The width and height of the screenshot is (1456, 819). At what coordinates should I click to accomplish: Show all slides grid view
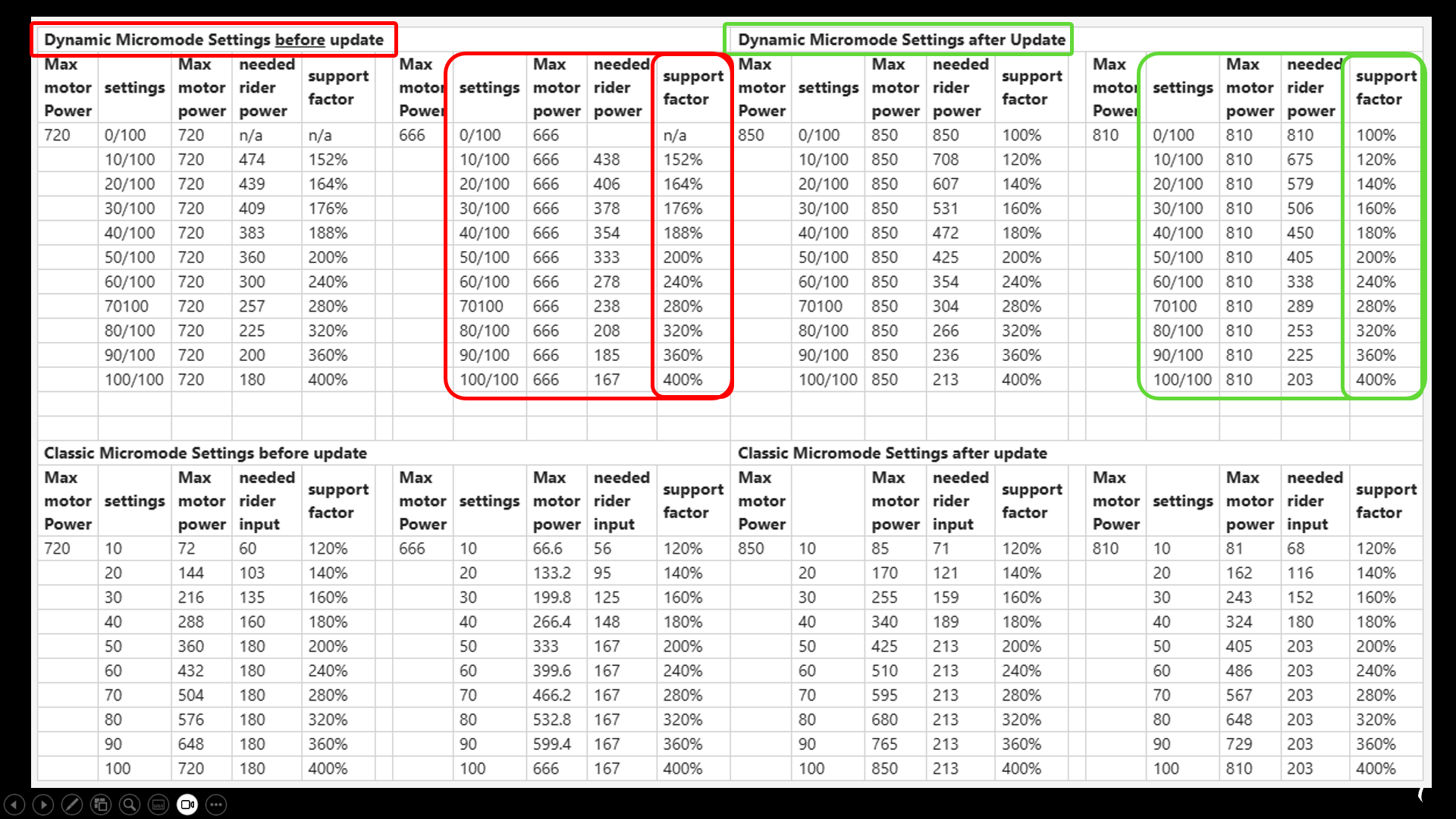[x=101, y=805]
